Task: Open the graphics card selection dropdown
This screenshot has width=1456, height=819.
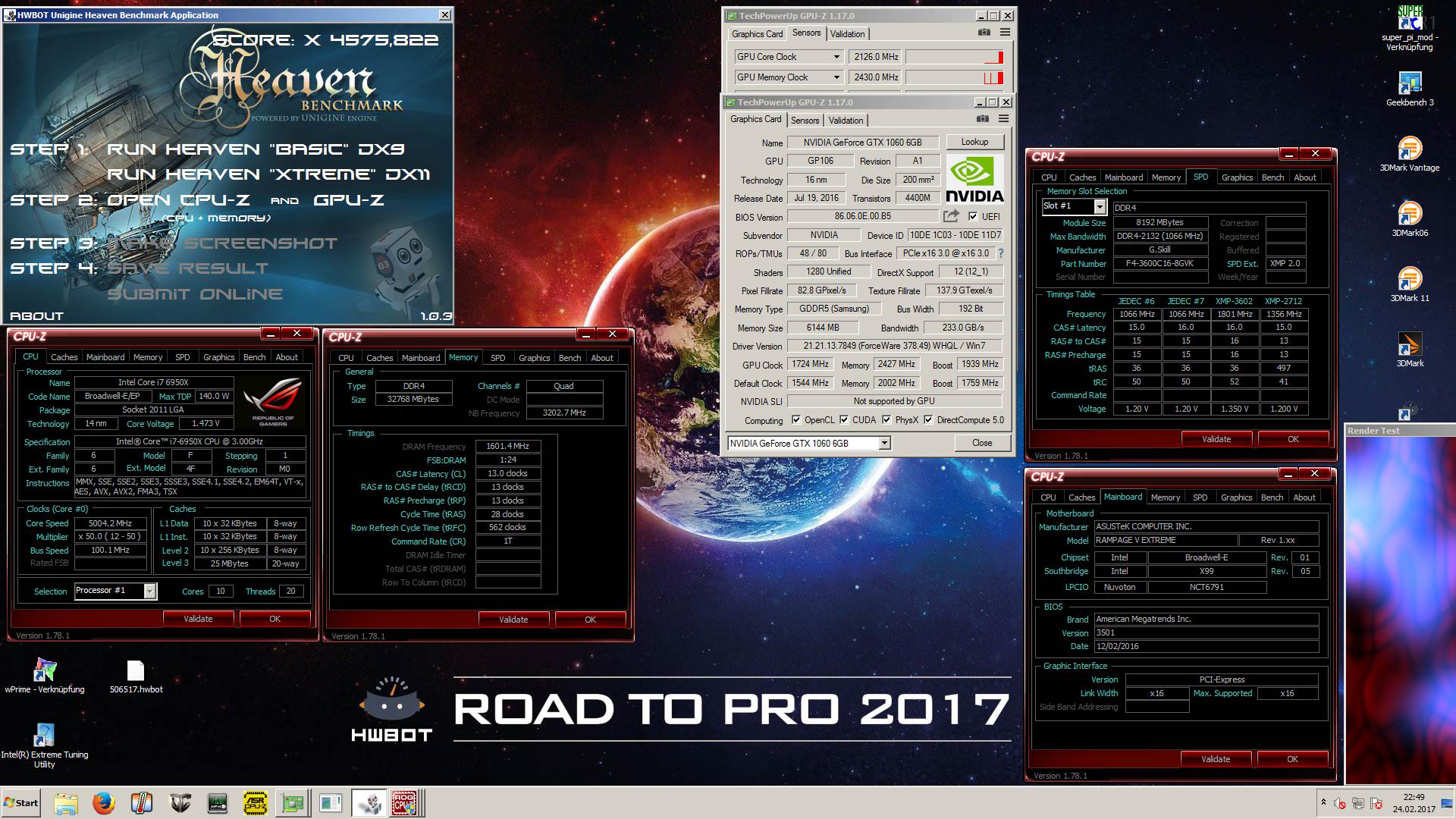Action: pyautogui.click(x=884, y=443)
